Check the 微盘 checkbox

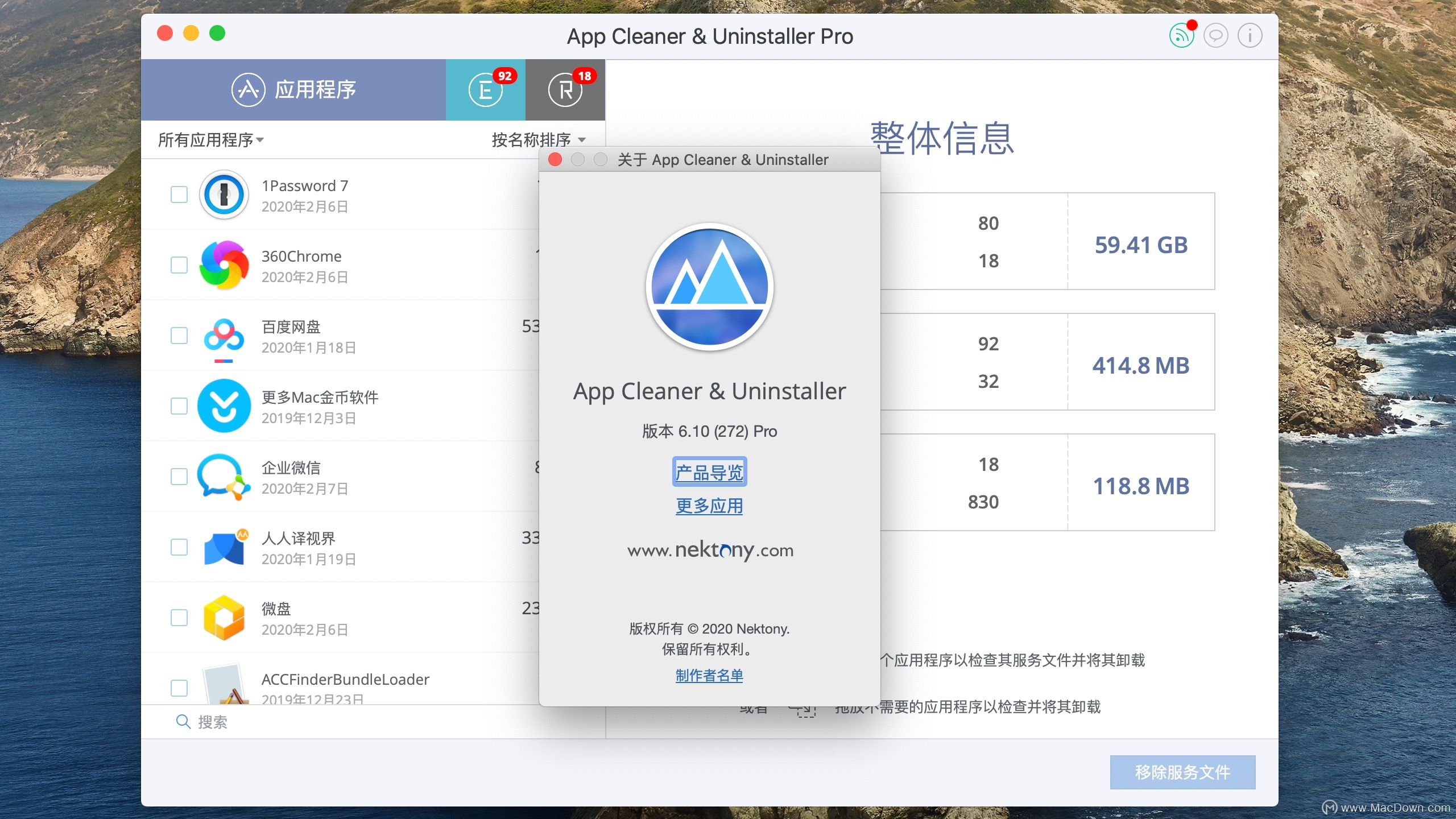179,618
